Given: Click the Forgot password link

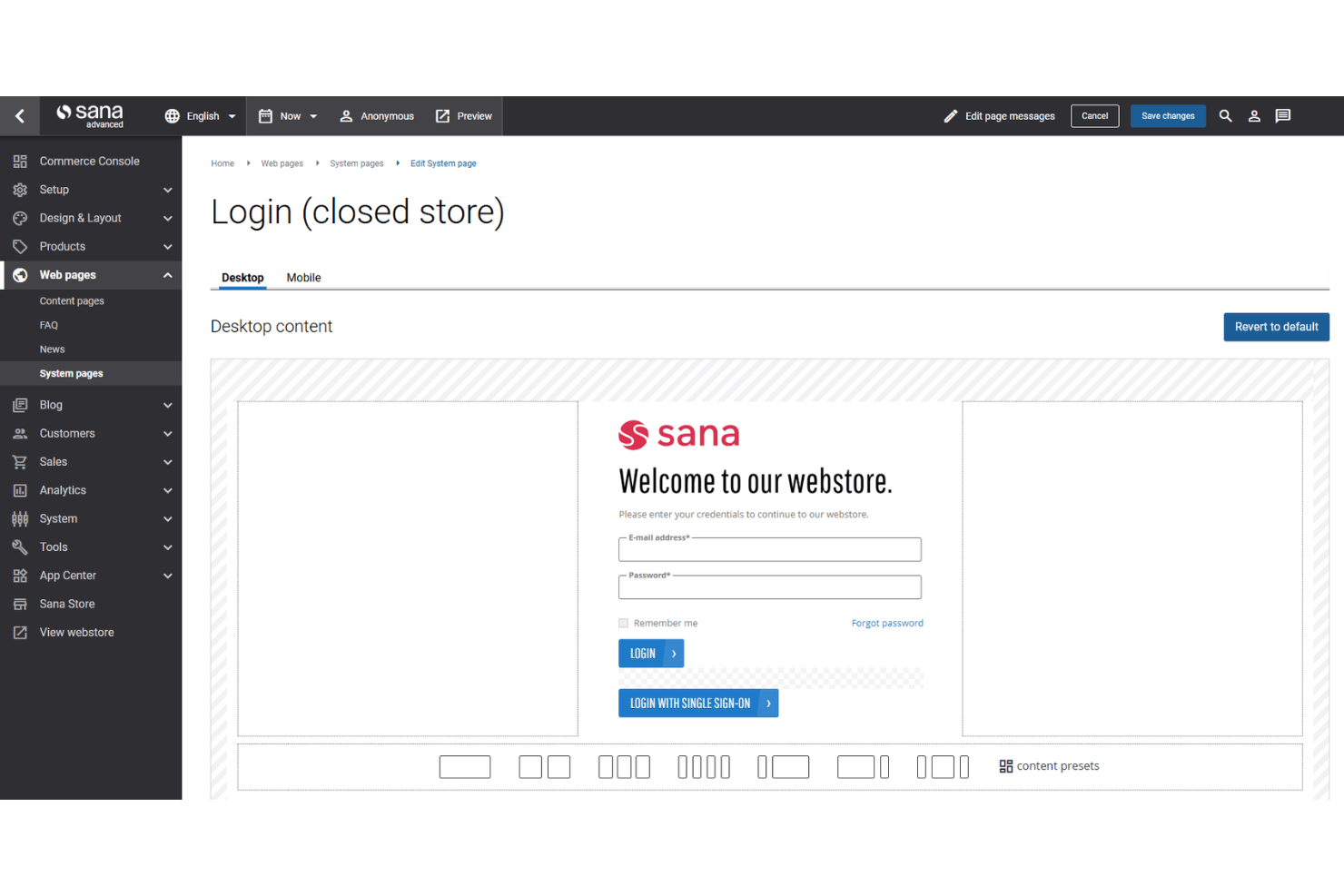Looking at the screenshot, I should tap(887, 624).
